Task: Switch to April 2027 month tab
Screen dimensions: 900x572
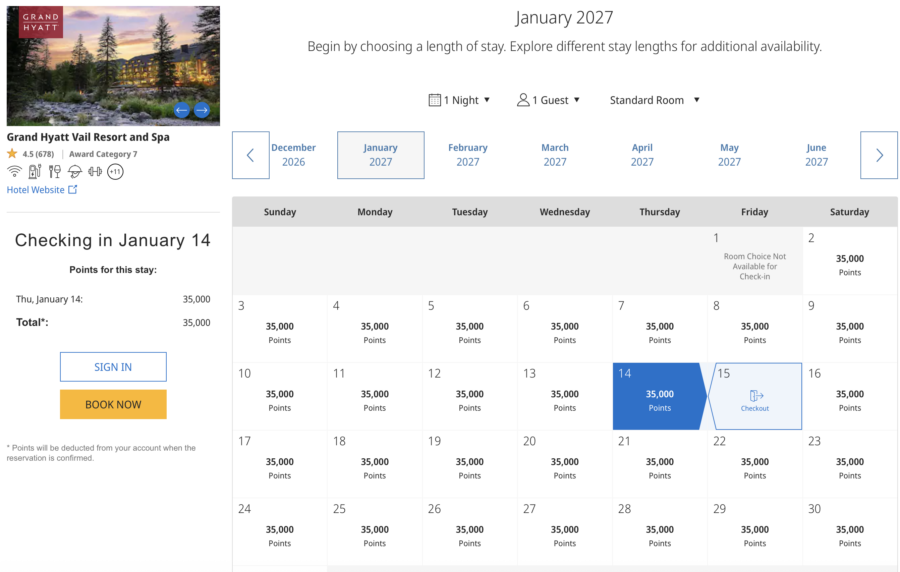Action: 642,155
